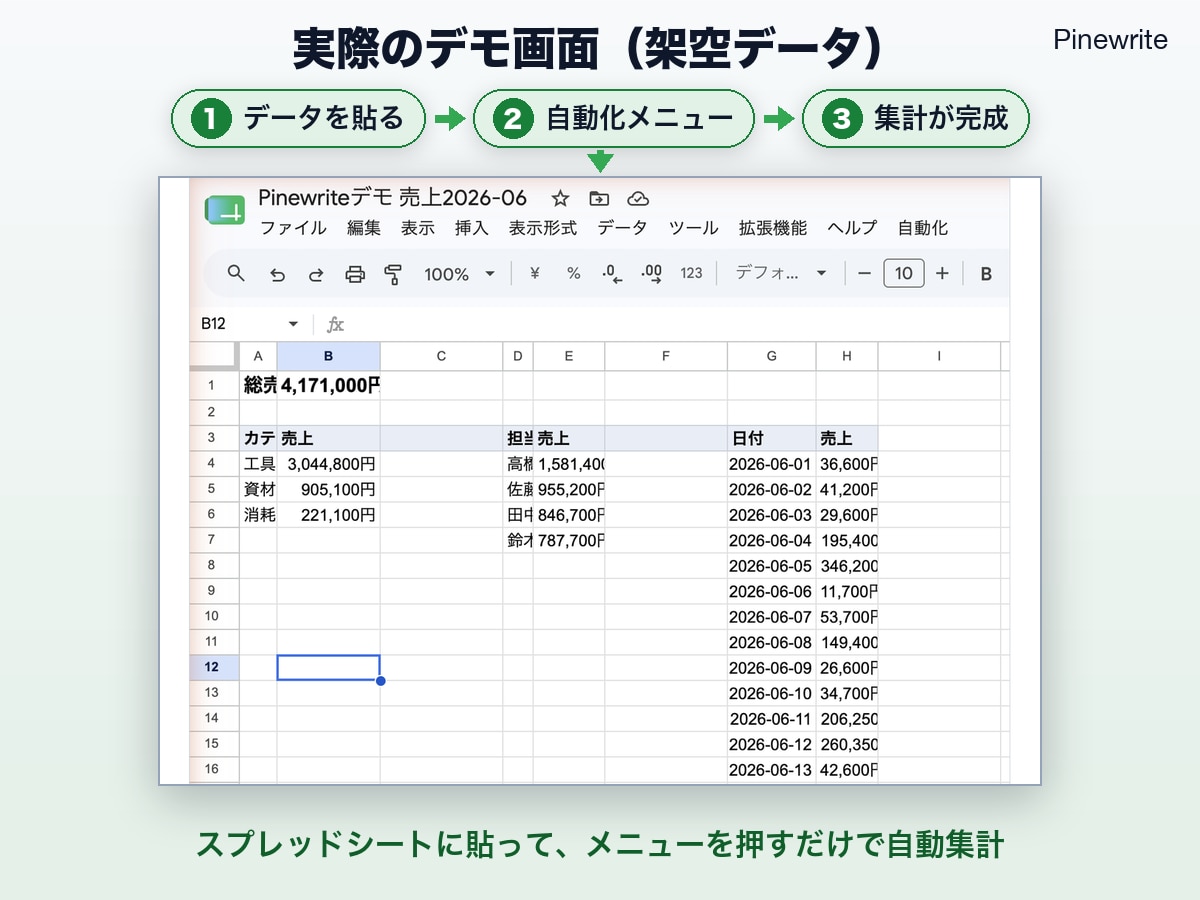
Task: Select the column I header
Action: click(939, 356)
